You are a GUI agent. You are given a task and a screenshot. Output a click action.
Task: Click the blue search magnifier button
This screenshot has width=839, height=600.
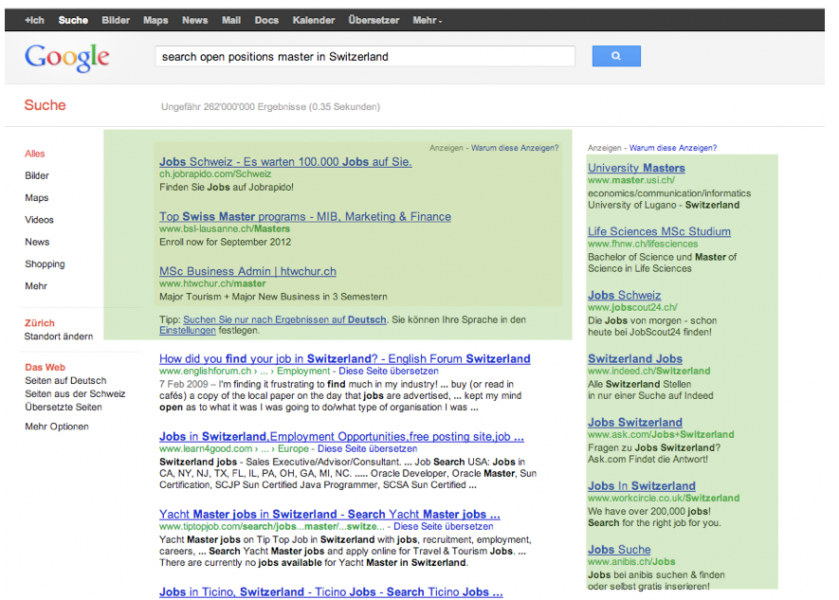tap(616, 56)
